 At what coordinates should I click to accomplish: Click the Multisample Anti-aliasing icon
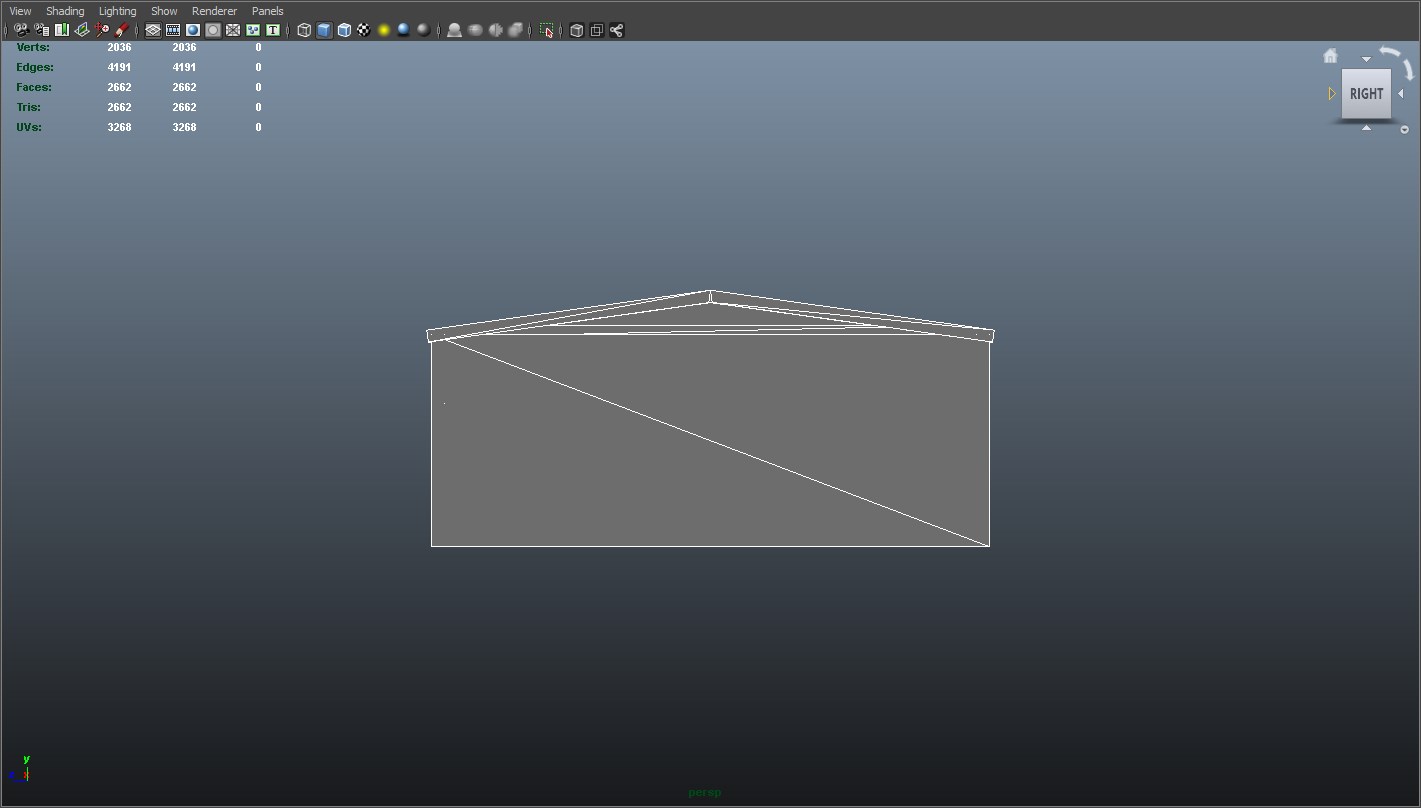click(x=495, y=30)
